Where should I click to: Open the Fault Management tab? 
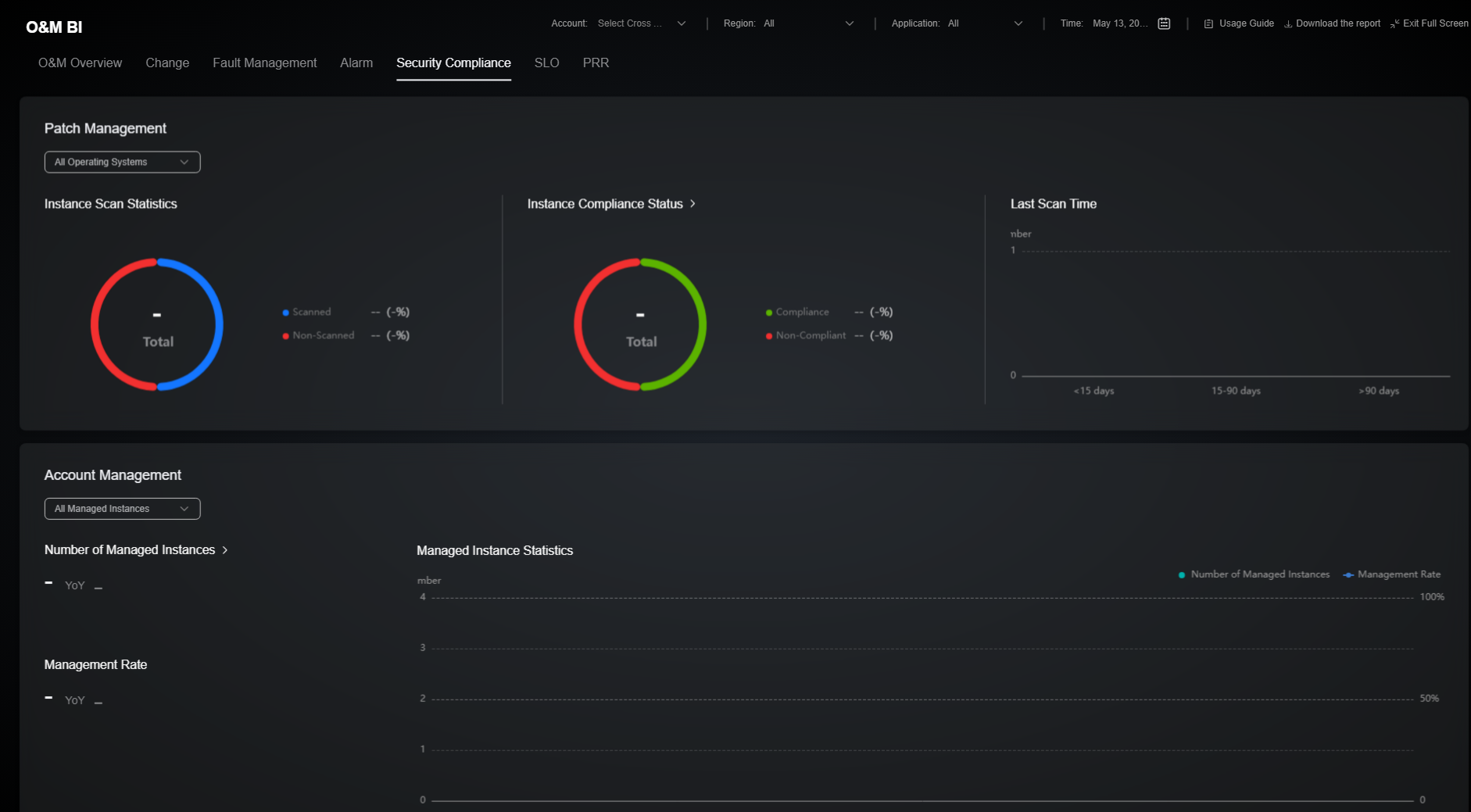(265, 63)
